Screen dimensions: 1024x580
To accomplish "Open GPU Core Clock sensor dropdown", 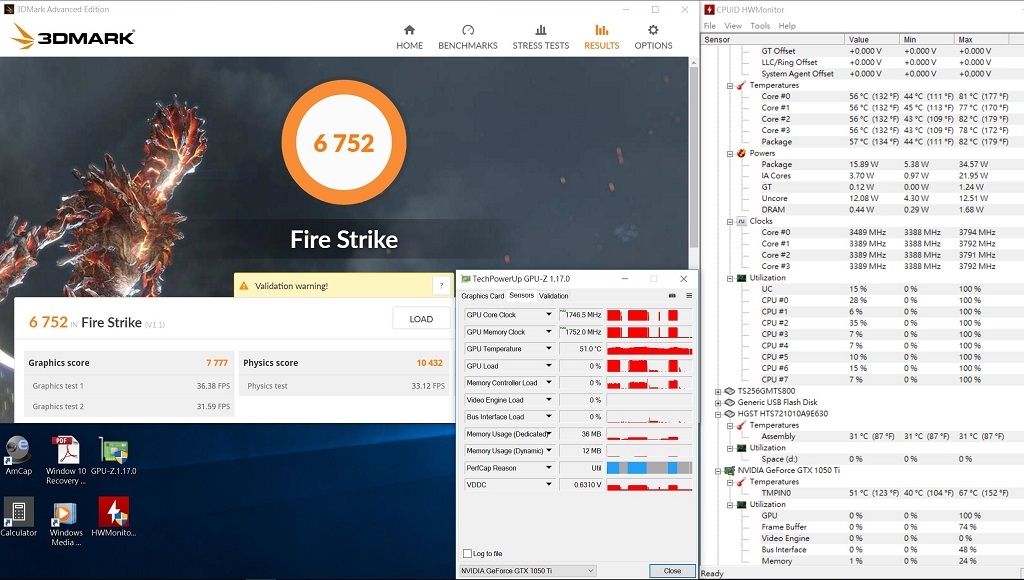I will (549, 315).
